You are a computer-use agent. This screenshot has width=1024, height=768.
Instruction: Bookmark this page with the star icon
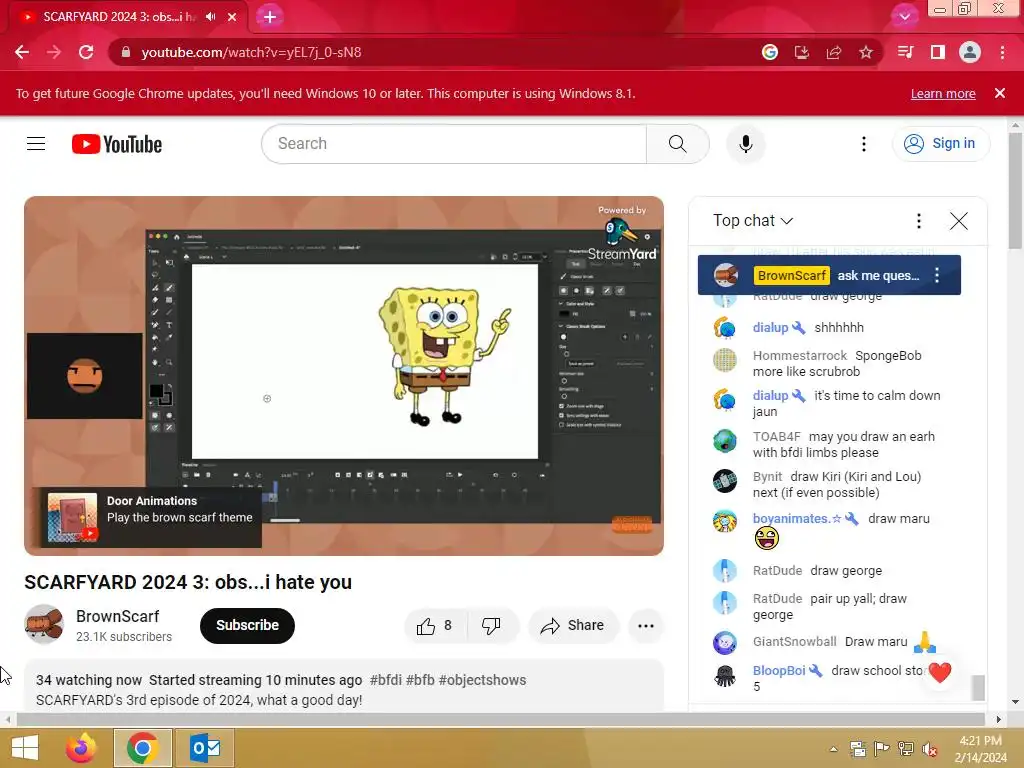(x=866, y=52)
